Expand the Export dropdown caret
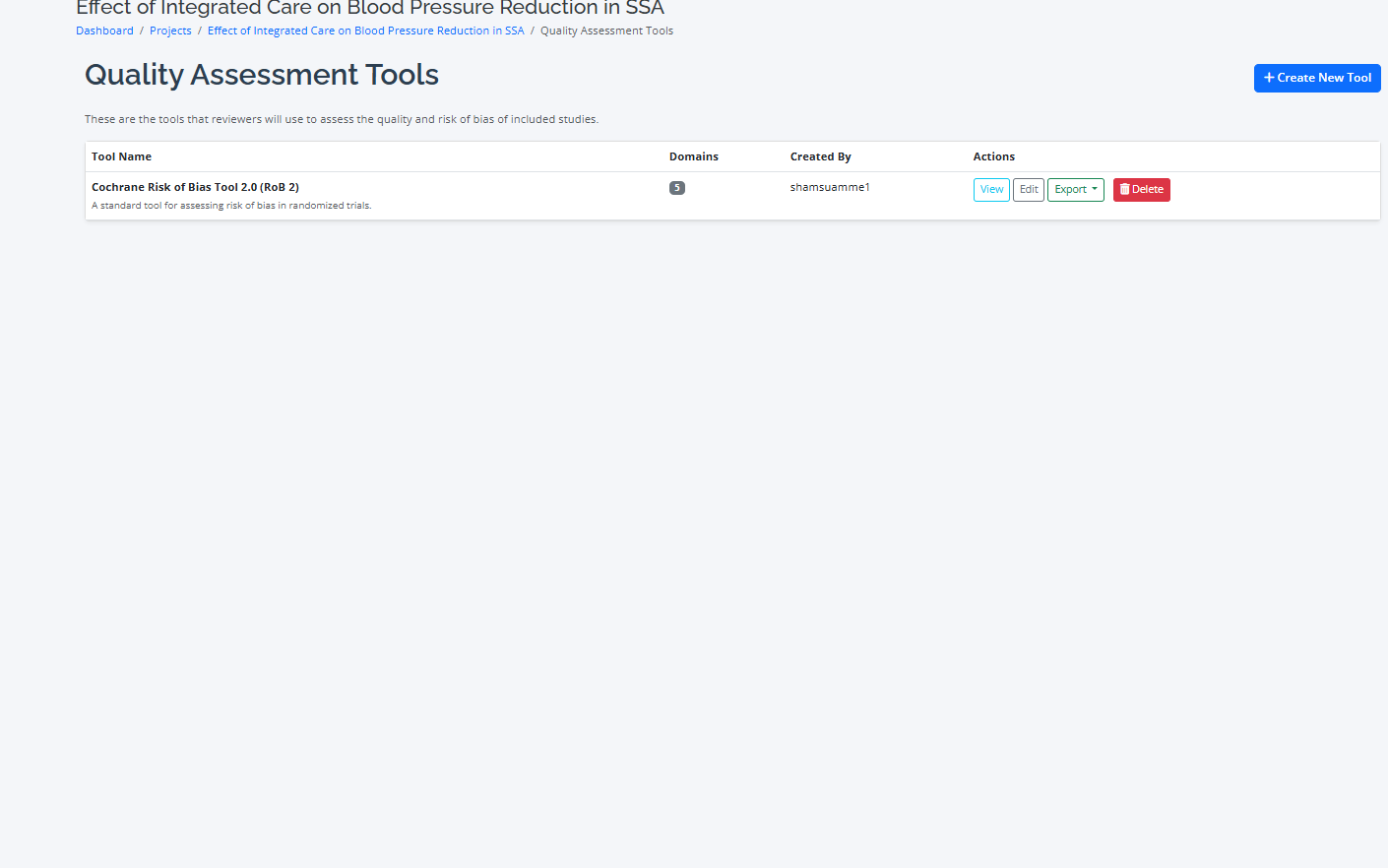This screenshot has height=868, width=1388. coord(1095,189)
